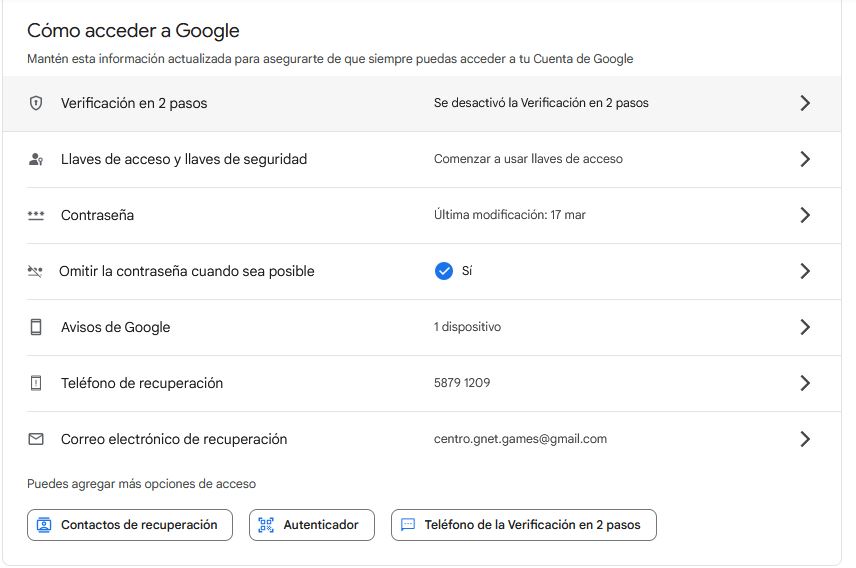Viewport: 856px width, 568px height.
Task: Click the QR icon in the Autenticador button
Action: 266,525
